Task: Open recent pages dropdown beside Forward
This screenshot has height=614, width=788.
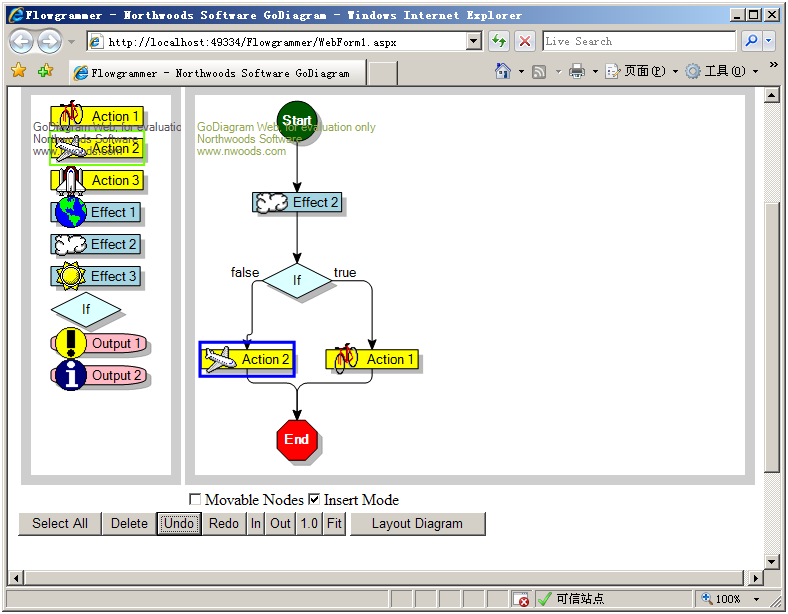Action: [71, 42]
